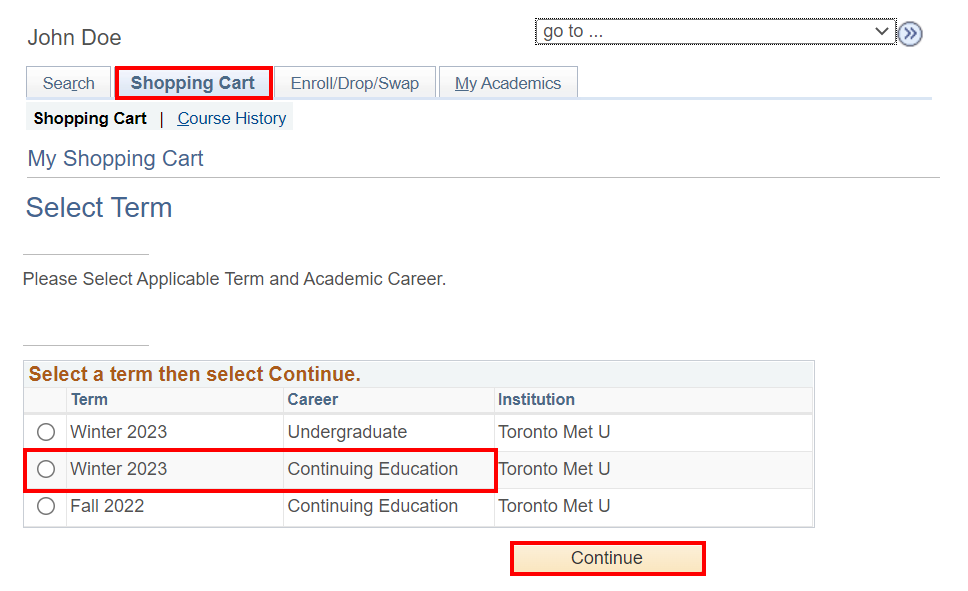Click the Institution column header
This screenshot has width=968, height=591.
coord(536,400)
